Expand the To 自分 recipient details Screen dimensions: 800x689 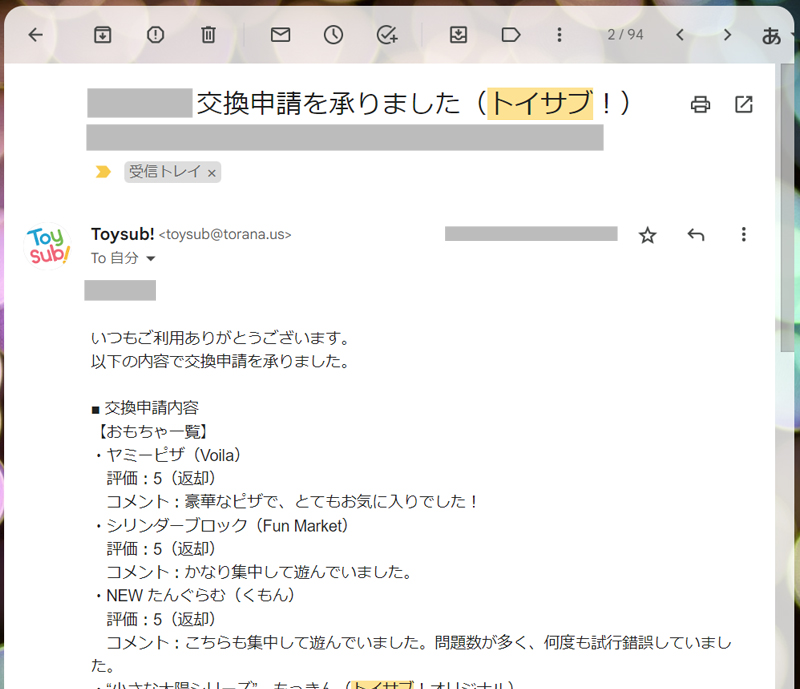point(151,259)
